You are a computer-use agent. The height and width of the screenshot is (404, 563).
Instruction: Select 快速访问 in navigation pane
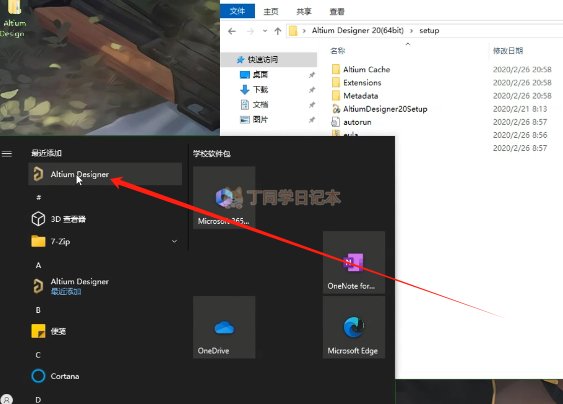coord(269,59)
